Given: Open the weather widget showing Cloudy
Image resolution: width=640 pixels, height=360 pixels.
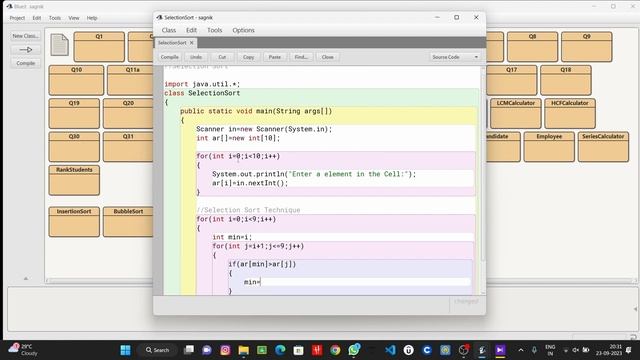Looking at the screenshot, I should tap(24, 350).
